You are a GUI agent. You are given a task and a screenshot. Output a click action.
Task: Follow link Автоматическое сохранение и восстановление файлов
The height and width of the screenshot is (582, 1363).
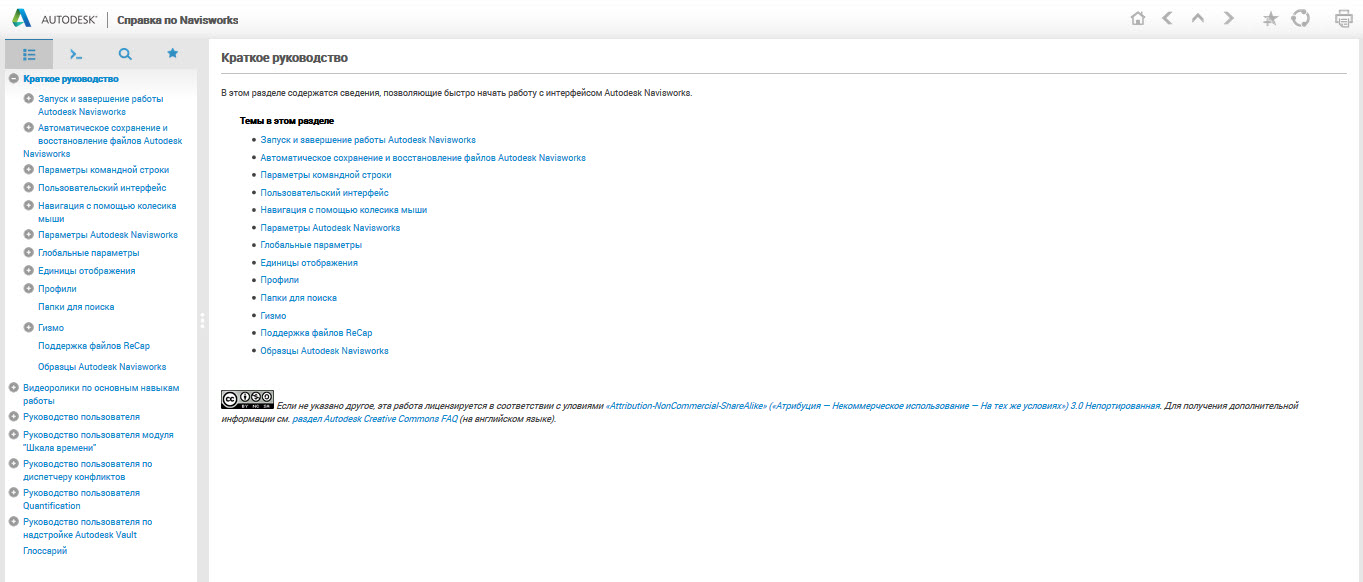click(423, 158)
